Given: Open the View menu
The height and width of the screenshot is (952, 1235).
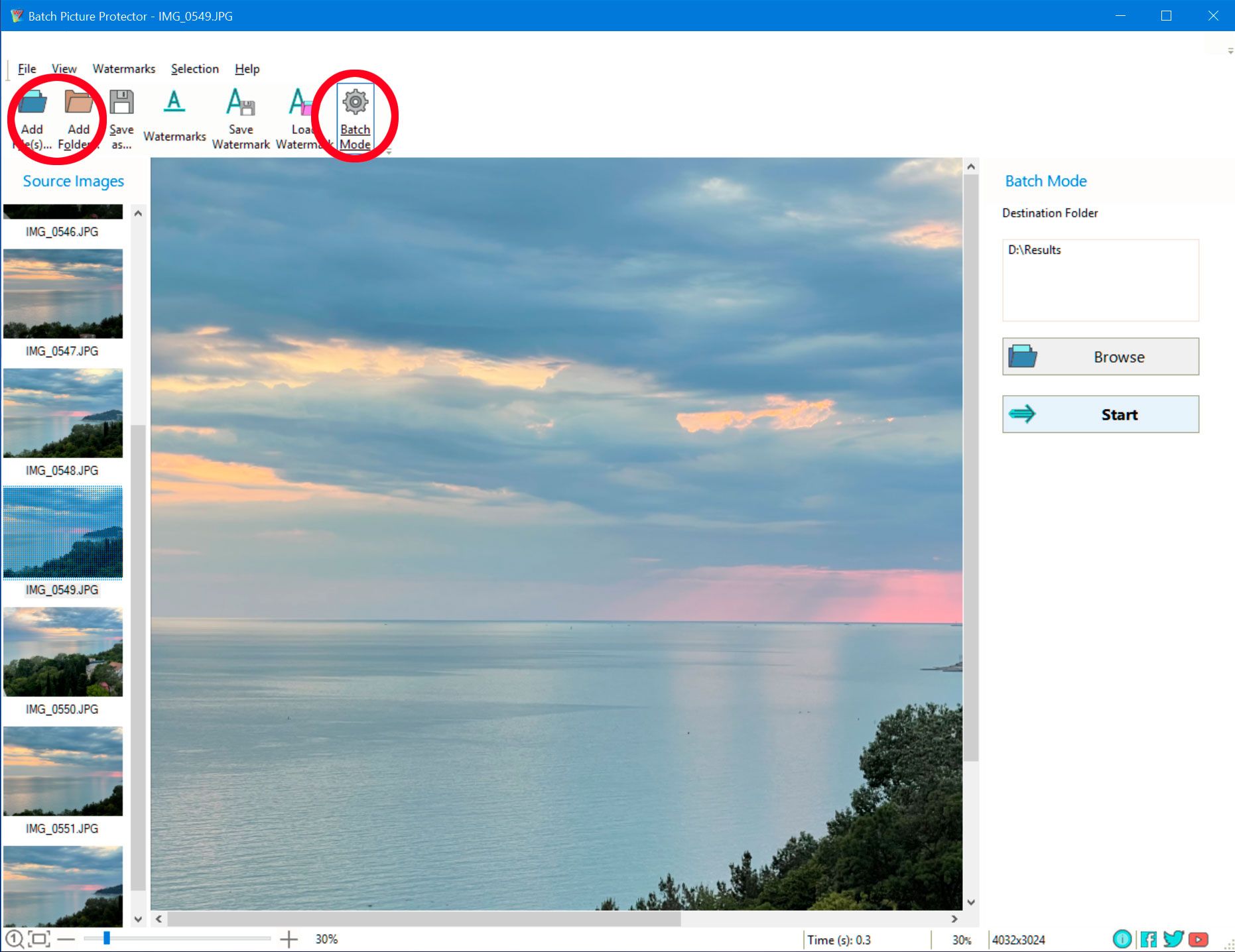Looking at the screenshot, I should 64,69.
